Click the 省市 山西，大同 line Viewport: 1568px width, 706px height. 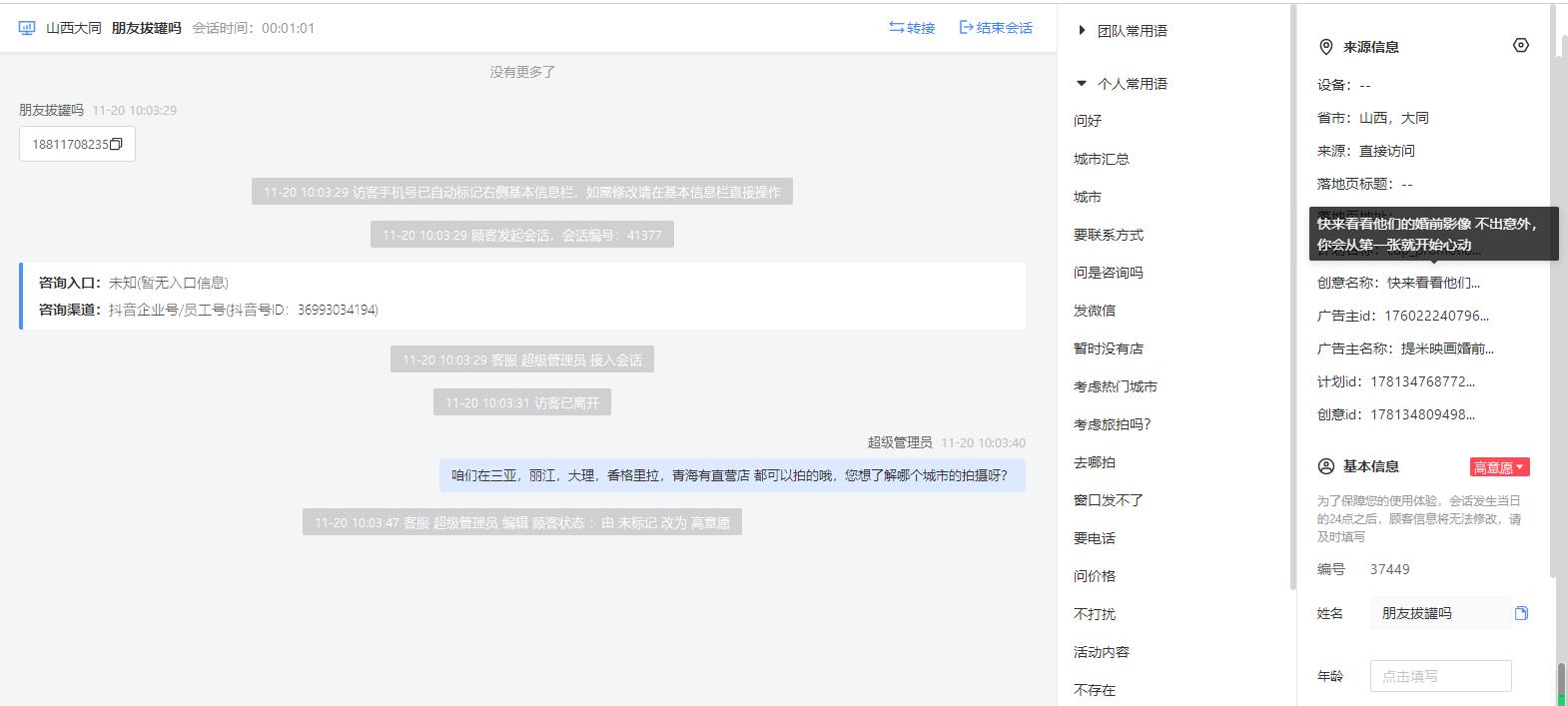1373,118
